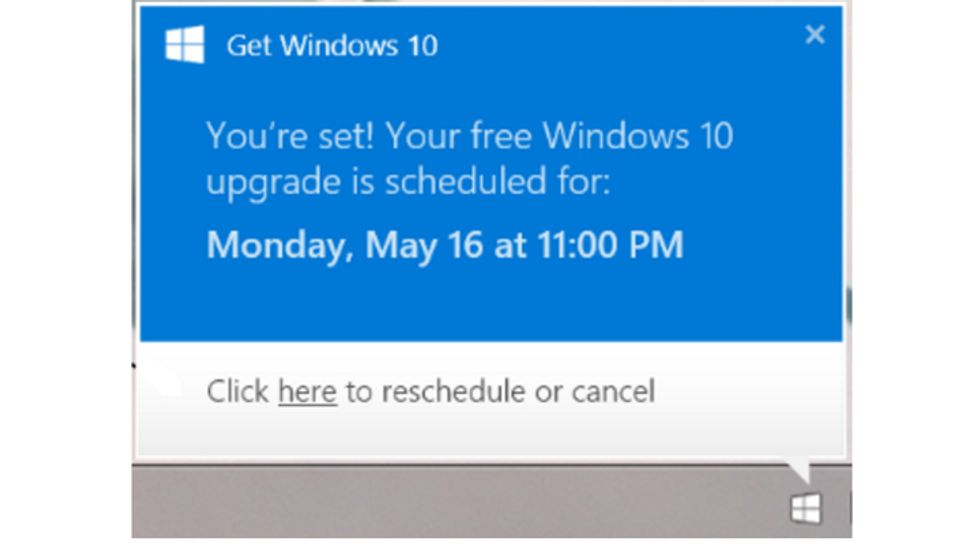Image resolution: width=980 pixels, height=544 pixels.
Task: Click the word 'Windows' in the title
Action: (339, 46)
